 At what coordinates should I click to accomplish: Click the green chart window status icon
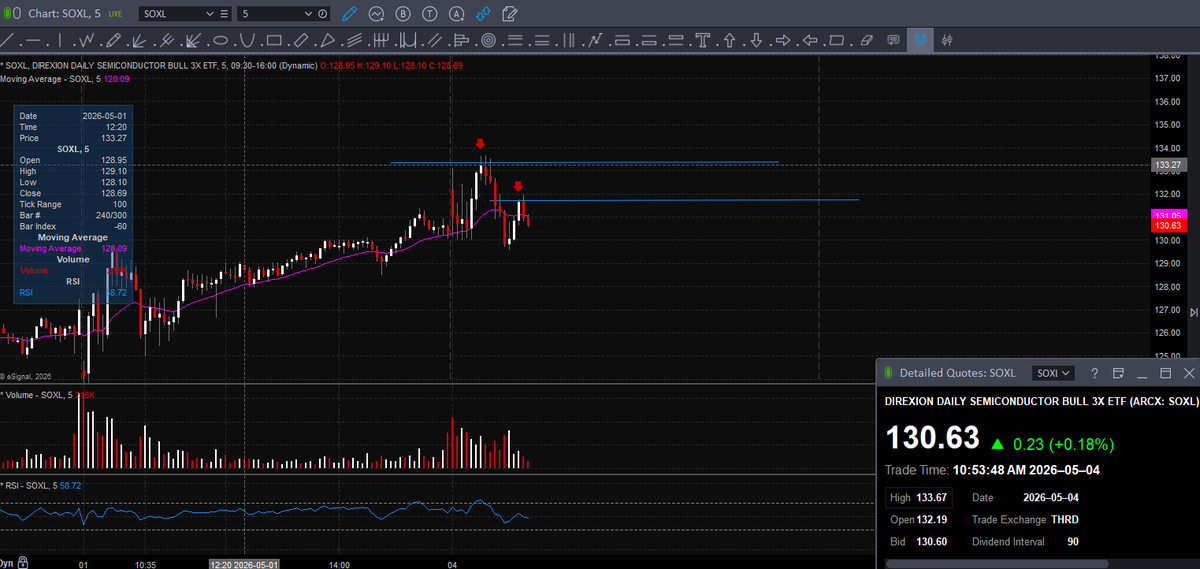tap(6, 14)
